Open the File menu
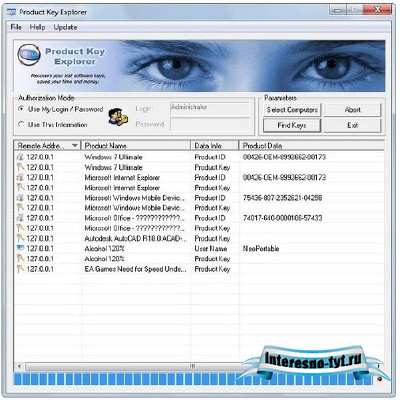Screen dimensions: 400x400 16,27
